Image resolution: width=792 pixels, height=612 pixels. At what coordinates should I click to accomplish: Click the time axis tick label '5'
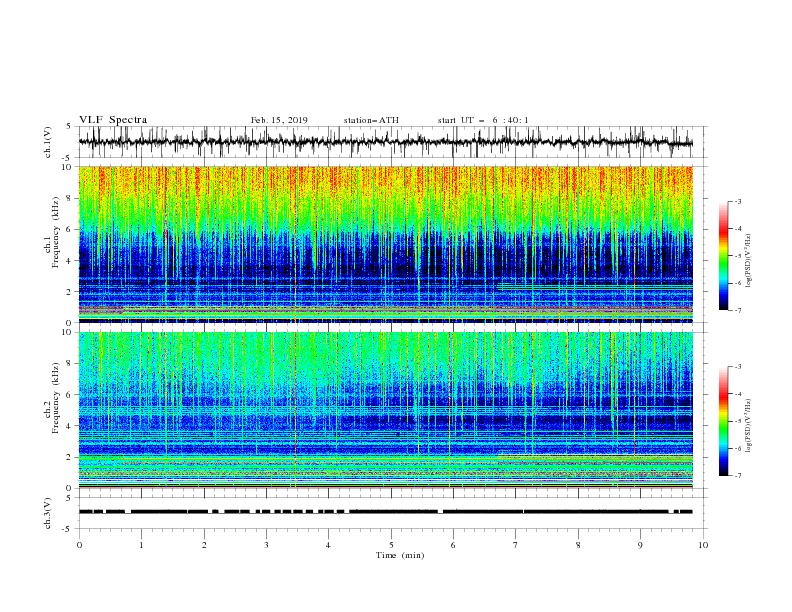tap(391, 545)
